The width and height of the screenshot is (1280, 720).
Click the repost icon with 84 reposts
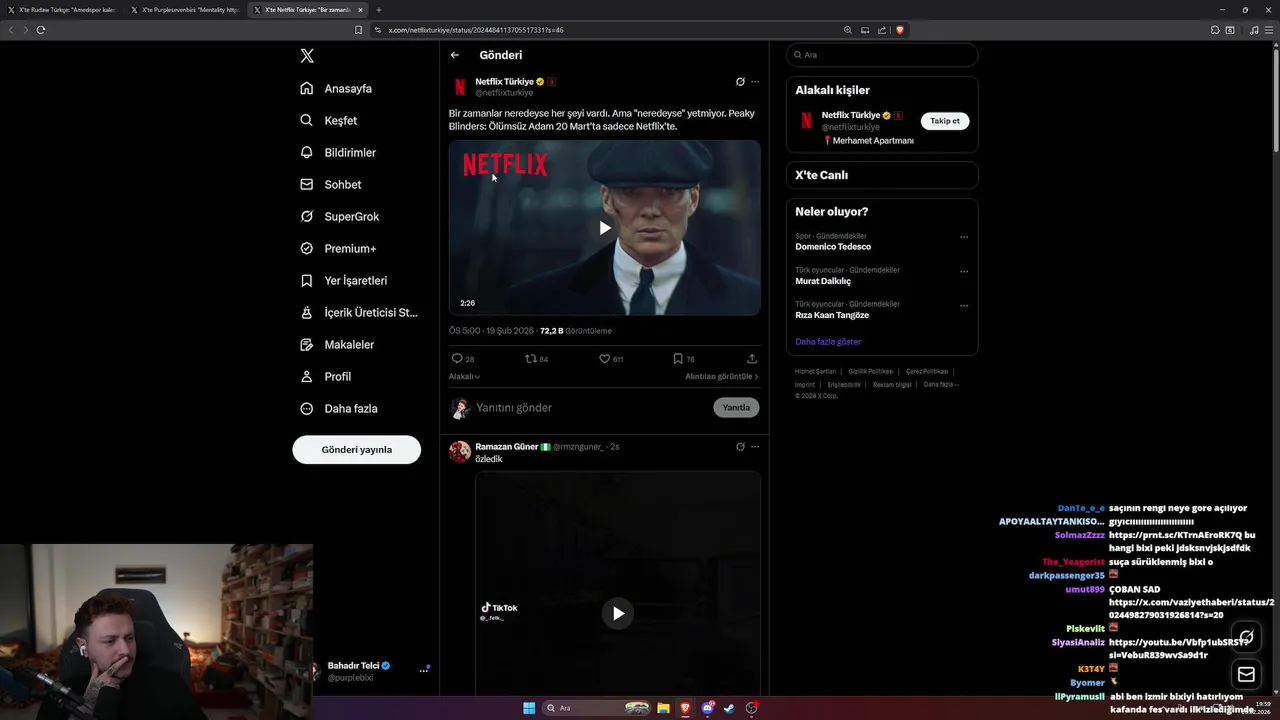[531, 358]
